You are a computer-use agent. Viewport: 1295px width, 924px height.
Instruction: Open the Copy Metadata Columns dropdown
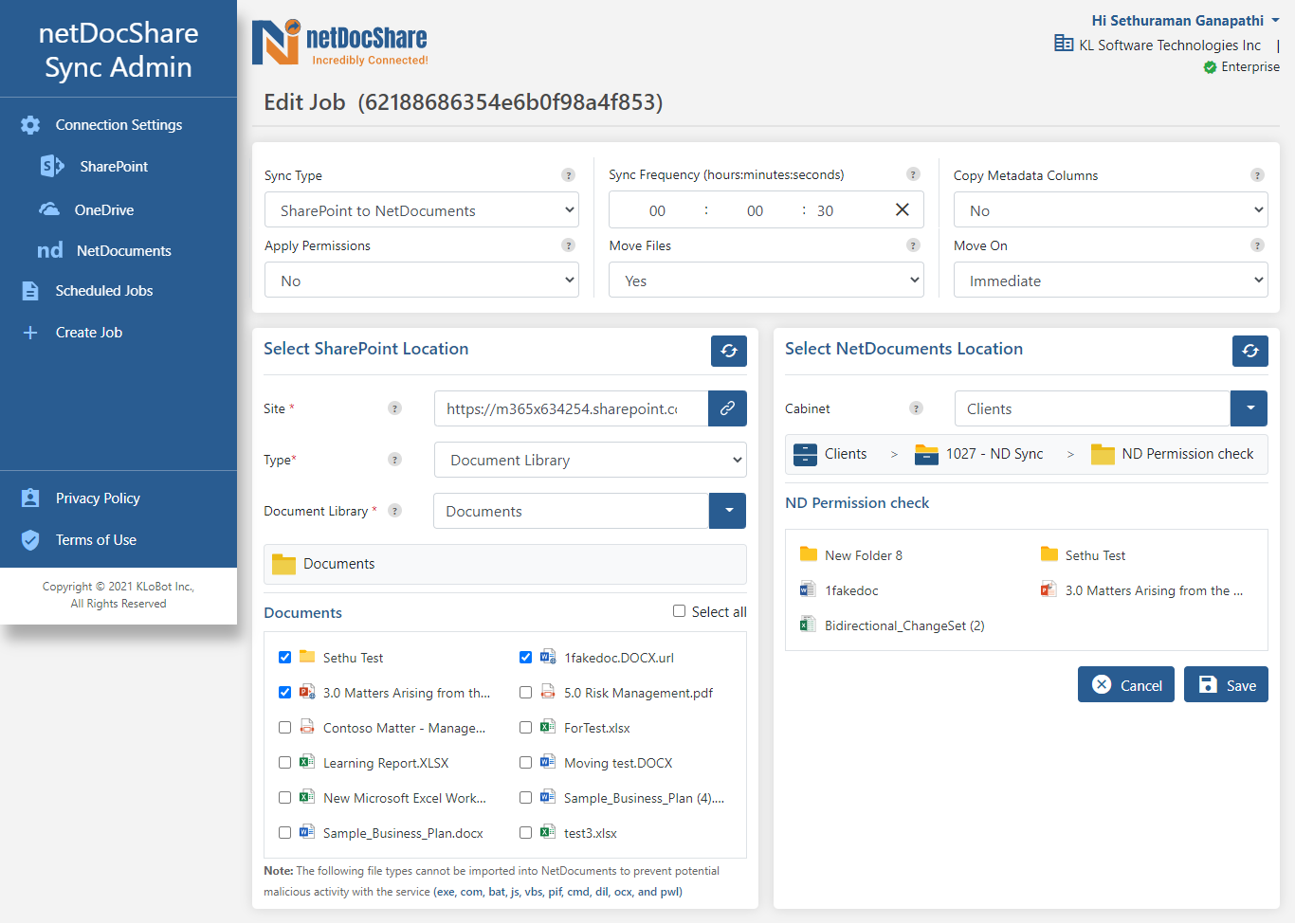coord(1110,209)
